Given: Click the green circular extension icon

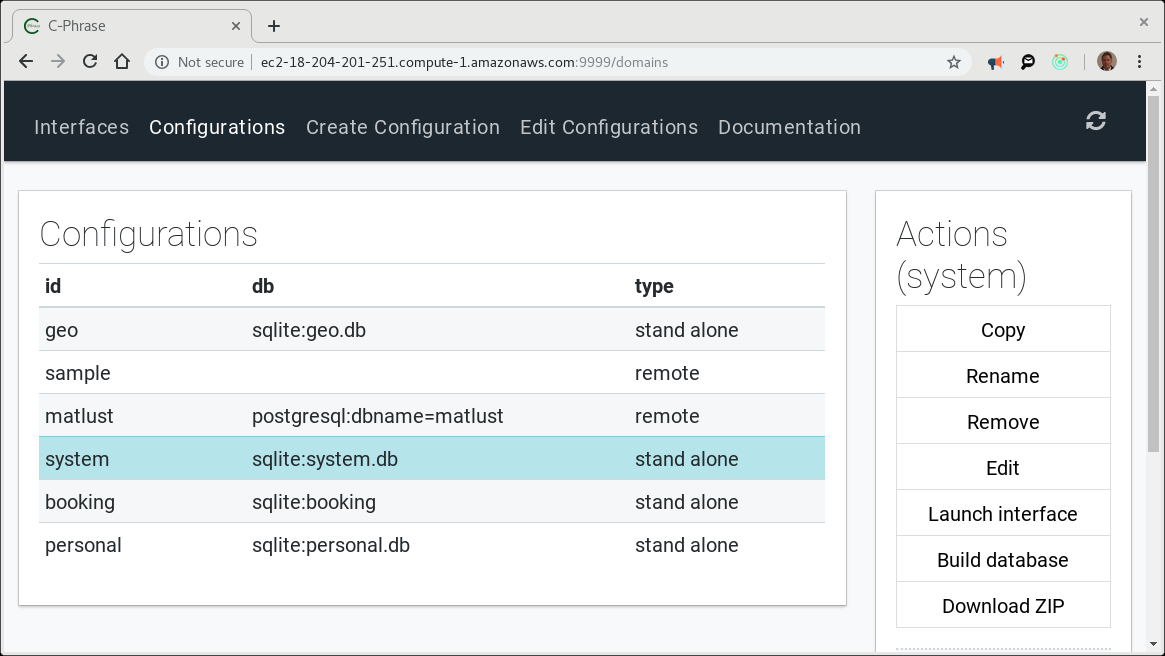Looking at the screenshot, I should pyautogui.click(x=1060, y=62).
